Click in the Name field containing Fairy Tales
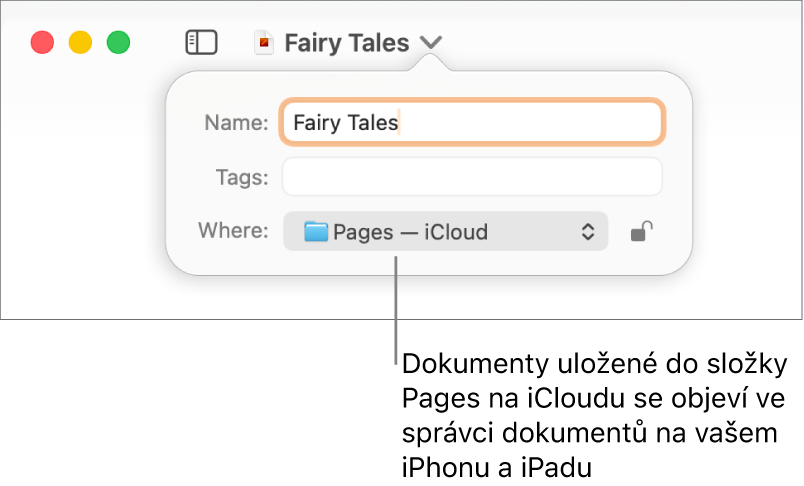 tap(472, 123)
